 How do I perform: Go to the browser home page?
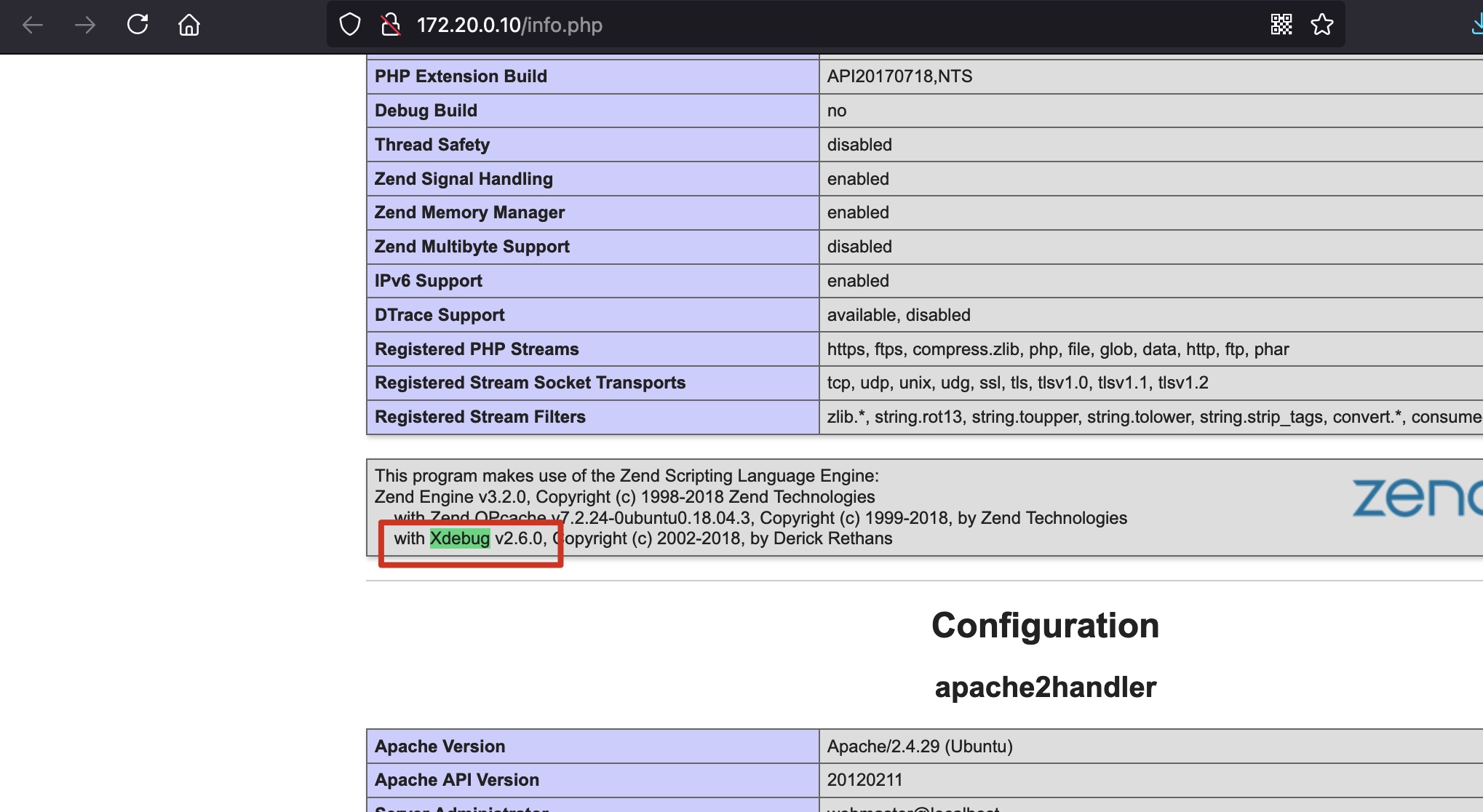pos(189,25)
